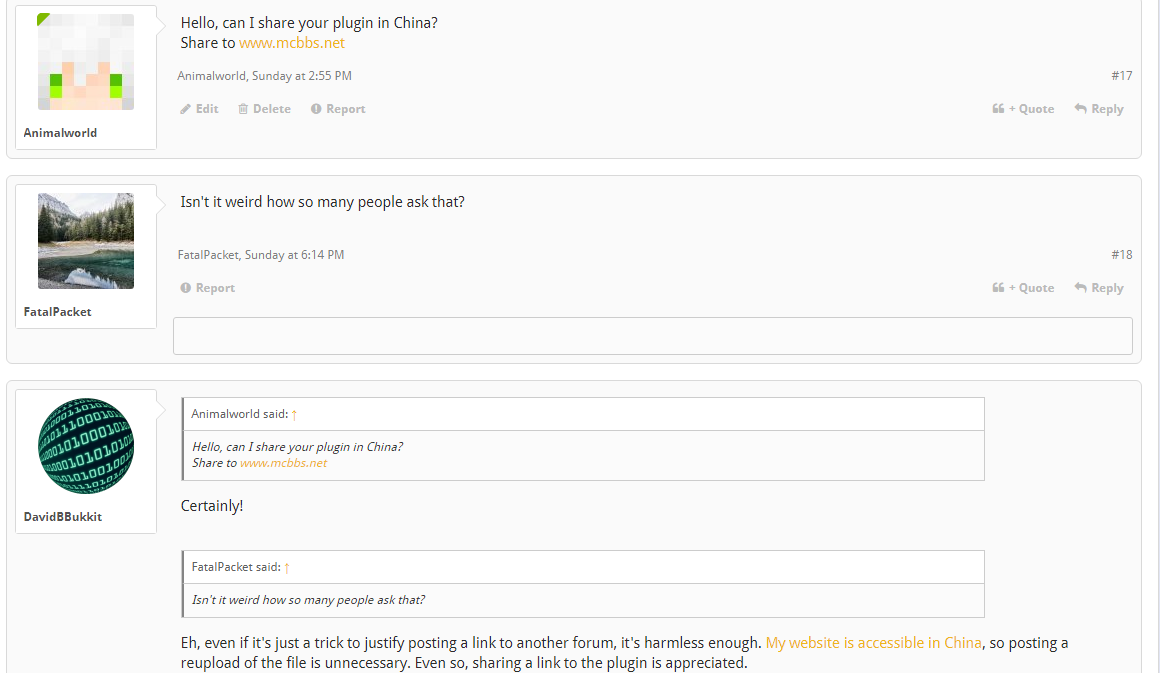Open DavidBBukkit's binary globe avatar
Screen dimensions: 1160x673
(86, 446)
